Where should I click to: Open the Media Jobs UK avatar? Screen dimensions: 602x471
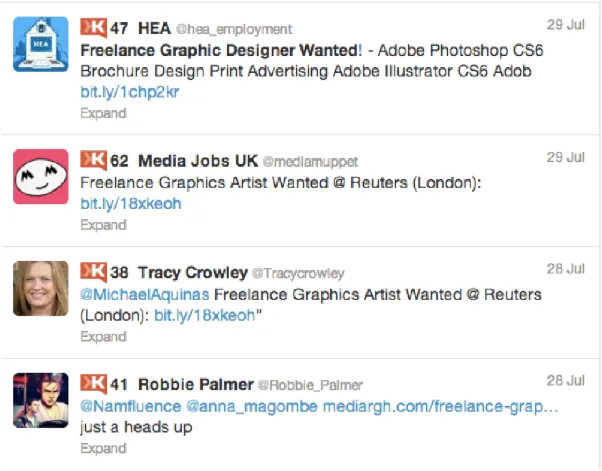pos(41,177)
